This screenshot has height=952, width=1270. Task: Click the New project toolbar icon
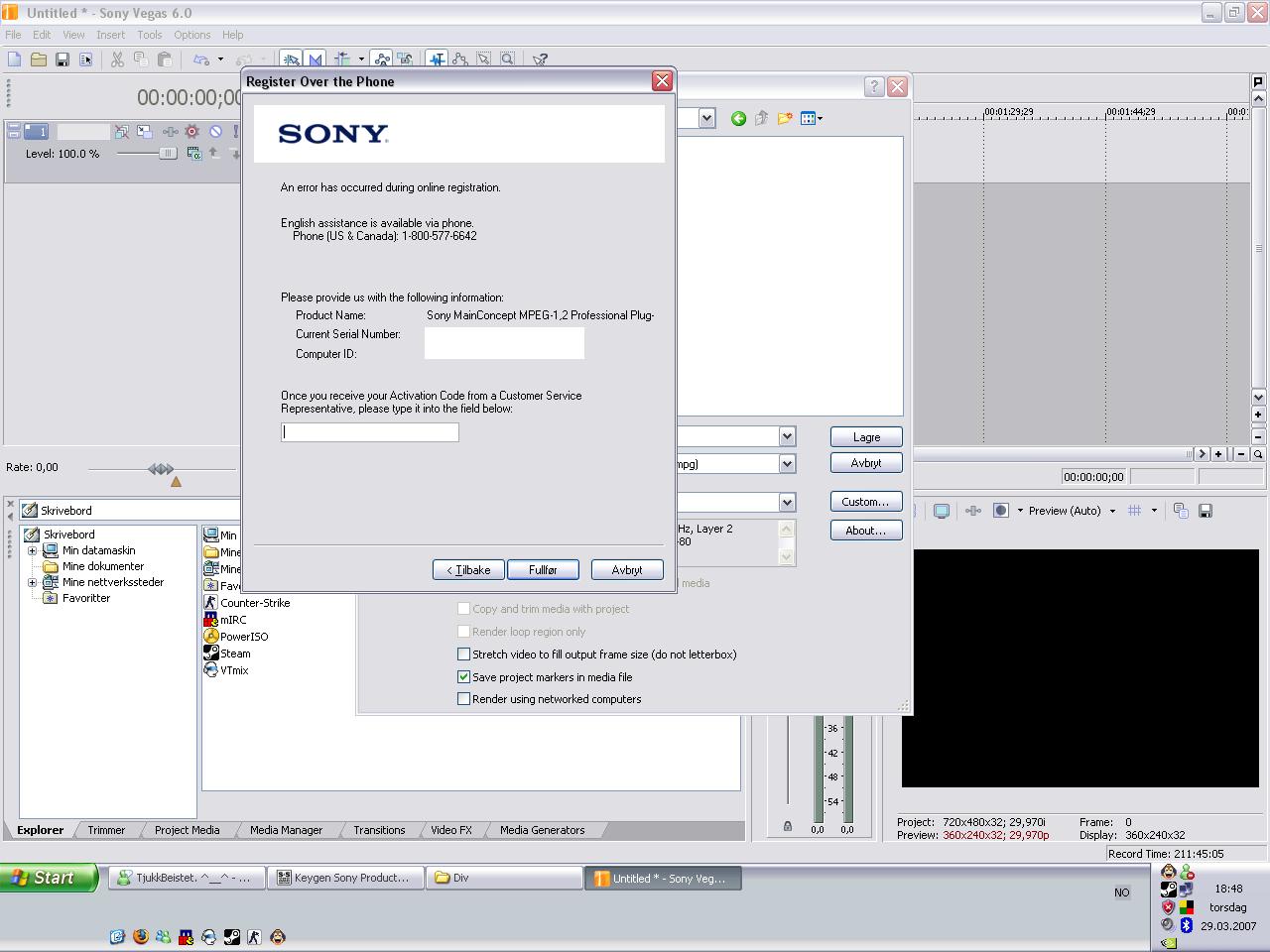pyautogui.click(x=15, y=59)
